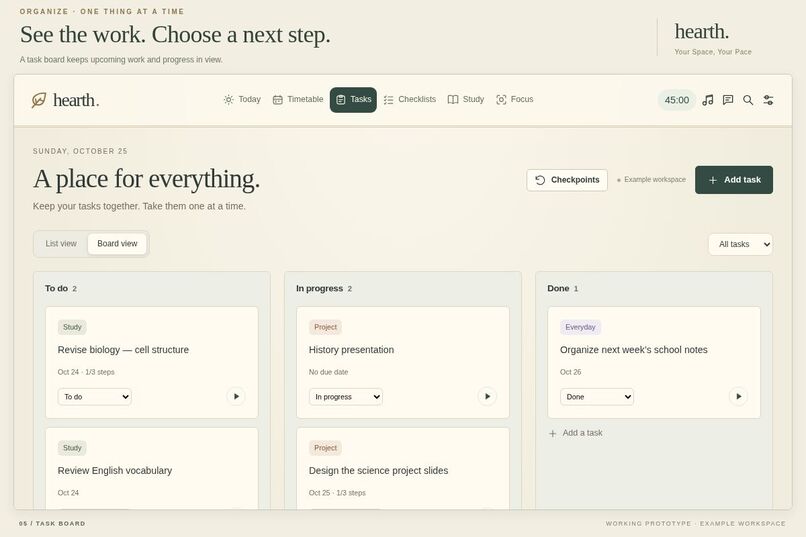Open the music note sounds icon
Screen dimensions: 806x537
click(x=708, y=100)
